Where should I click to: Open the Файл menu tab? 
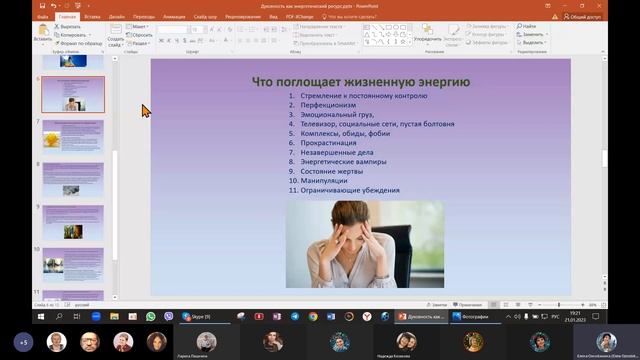(x=42, y=17)
